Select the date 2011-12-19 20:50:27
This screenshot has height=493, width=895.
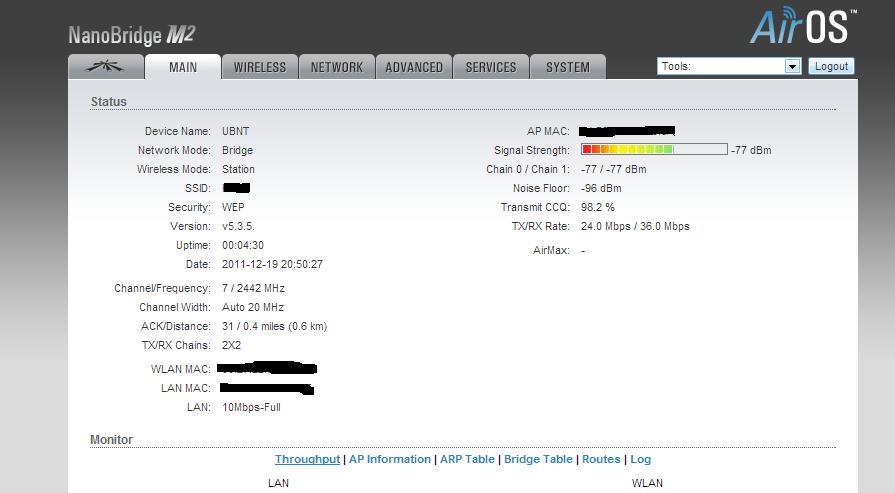pos(272,264)
